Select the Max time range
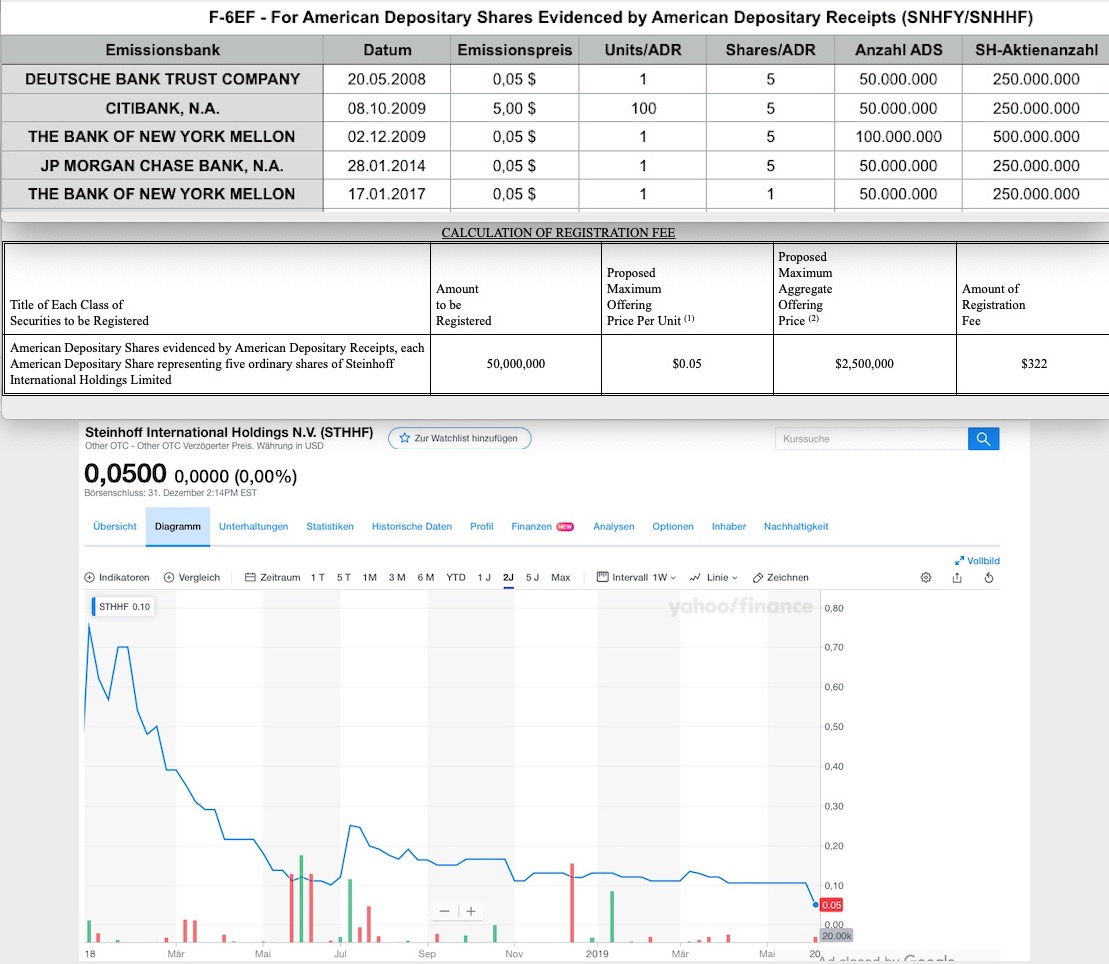This screenshot has width=1109, height=964. pos(563,577)
